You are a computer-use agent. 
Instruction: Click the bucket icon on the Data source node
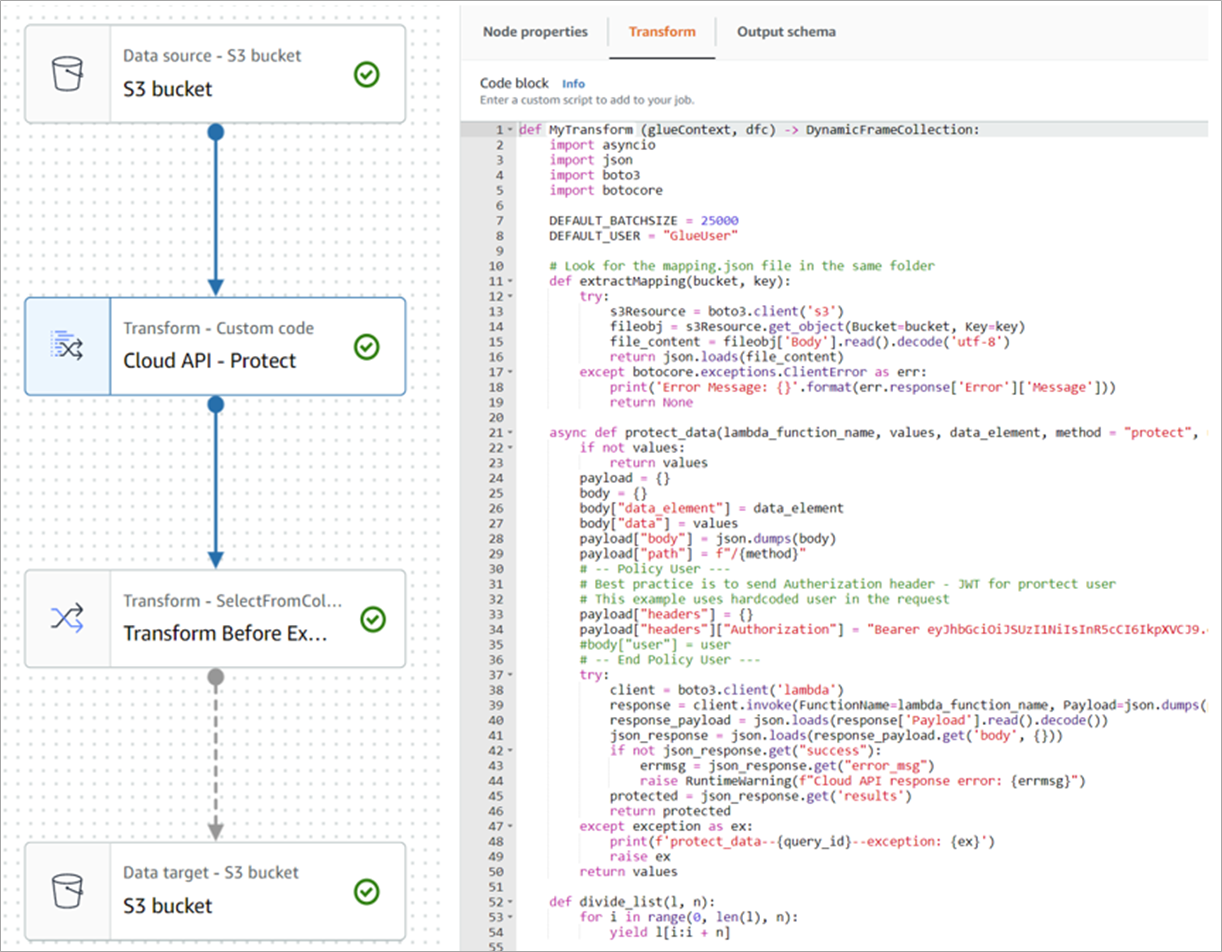tap(67, 75)
